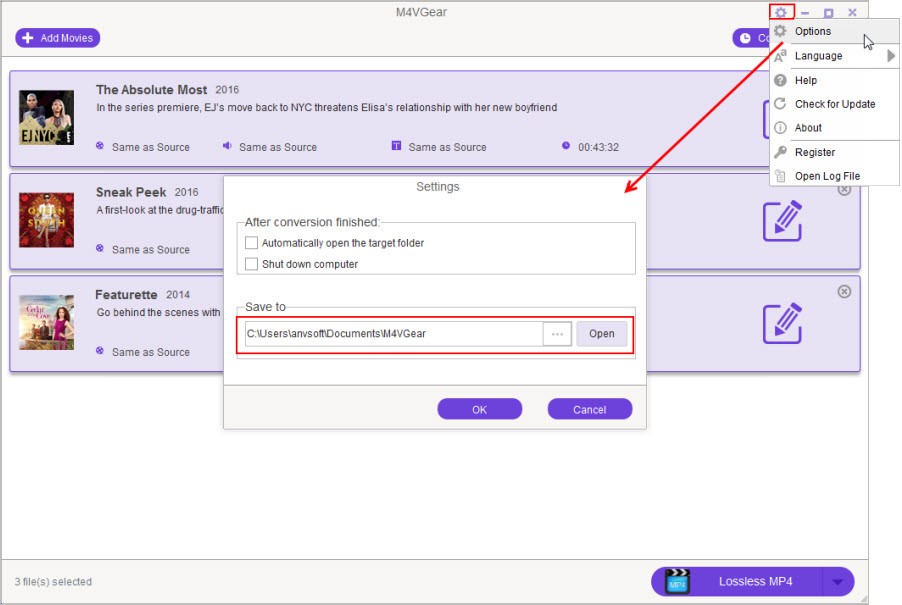Remove the Featurette movie with X icon
The height and width of the screenshot is (605, 902).
[844, 292]
